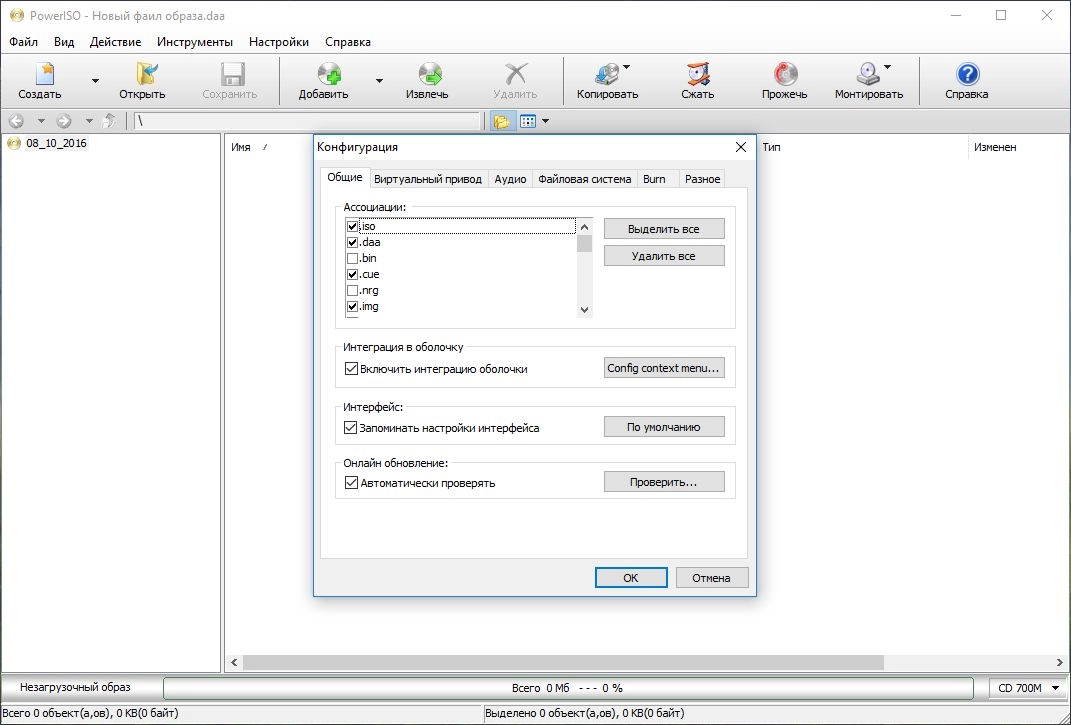Screen dimensions: 1071x725
Task: Expand the Монтировать dropdown arrow
Action: click(x=887, y=67)
